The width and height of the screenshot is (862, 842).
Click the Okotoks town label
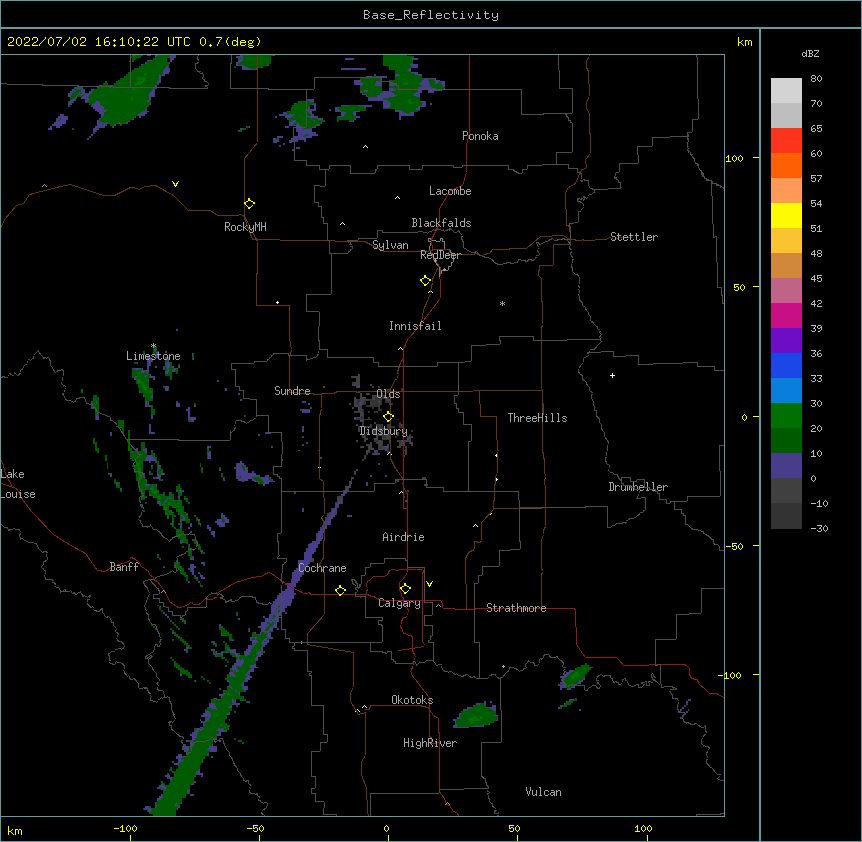(x=412, y=700)
